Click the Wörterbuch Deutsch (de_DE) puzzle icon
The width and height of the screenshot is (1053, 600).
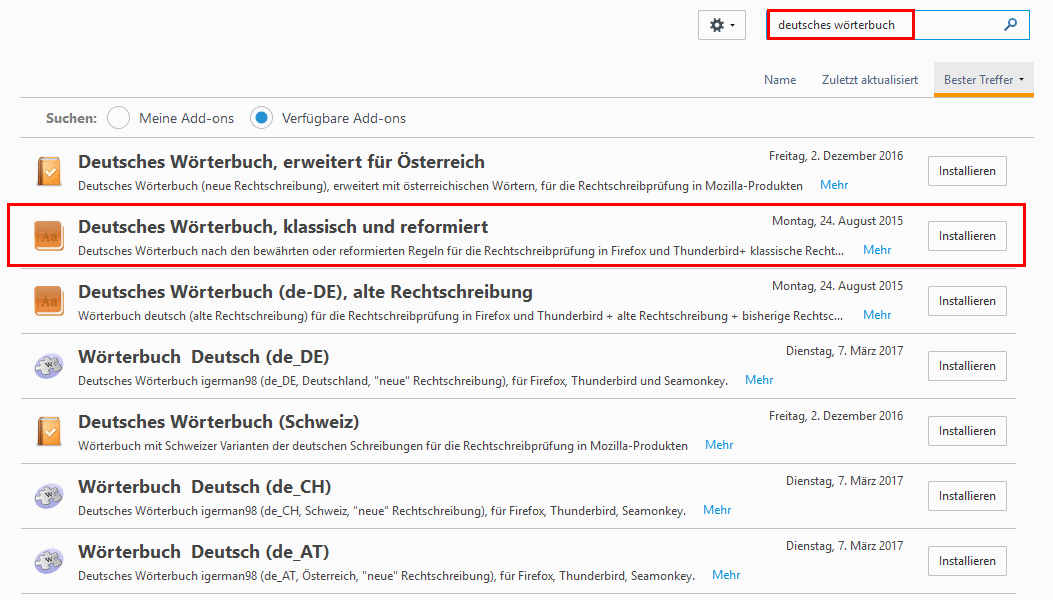coord(49,366)
